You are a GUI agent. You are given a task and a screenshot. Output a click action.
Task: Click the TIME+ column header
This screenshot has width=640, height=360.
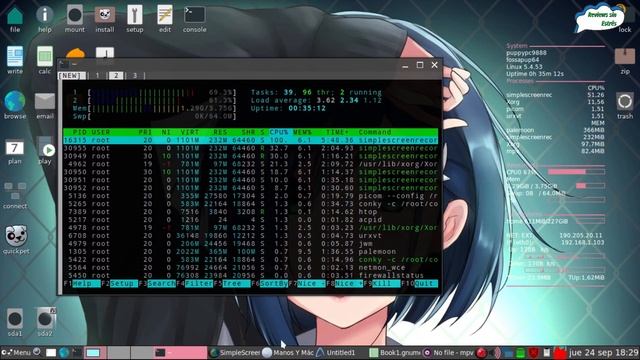pyautogui.click(x=337, y=132)
